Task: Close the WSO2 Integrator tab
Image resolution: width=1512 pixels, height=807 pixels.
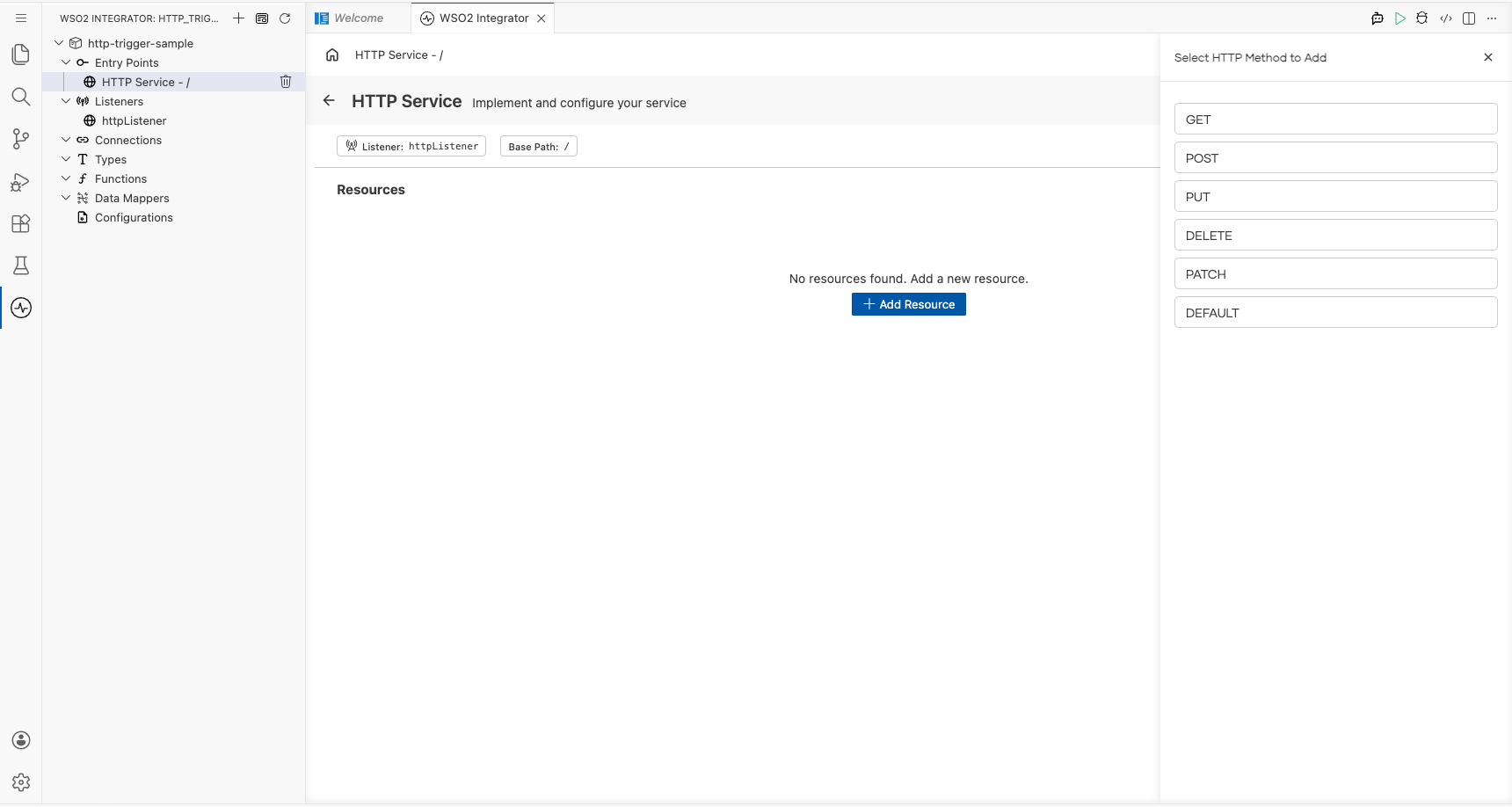Action: click(542, 18)
